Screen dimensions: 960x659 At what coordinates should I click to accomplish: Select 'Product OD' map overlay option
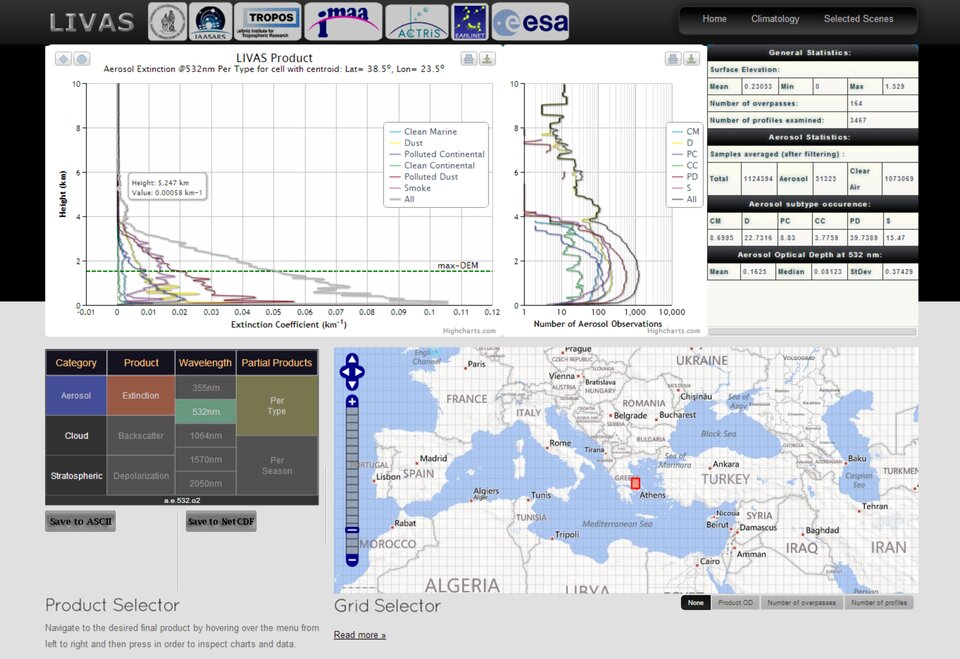[735, 603]
